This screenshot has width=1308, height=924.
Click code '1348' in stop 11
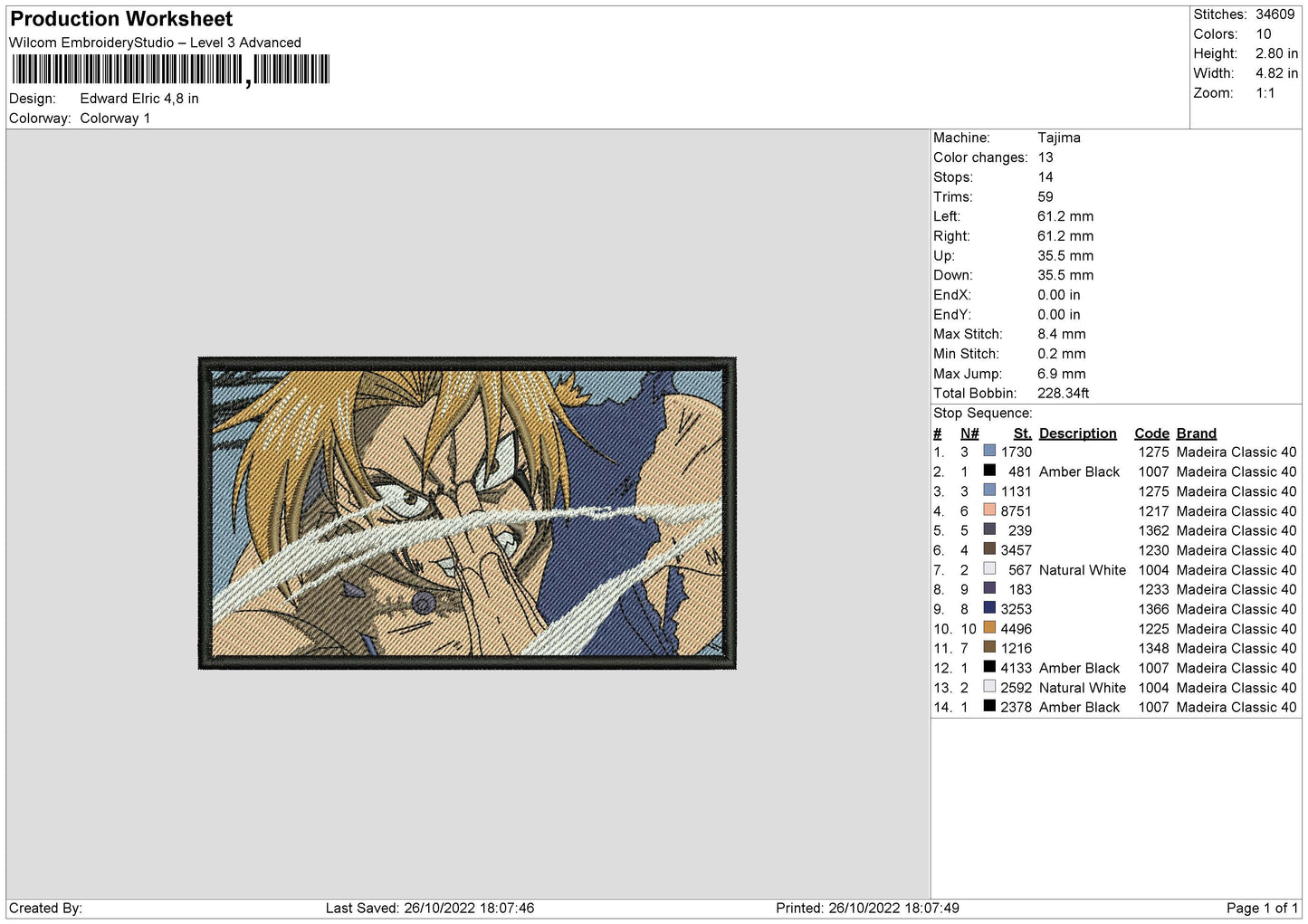tap(1154, 648)
